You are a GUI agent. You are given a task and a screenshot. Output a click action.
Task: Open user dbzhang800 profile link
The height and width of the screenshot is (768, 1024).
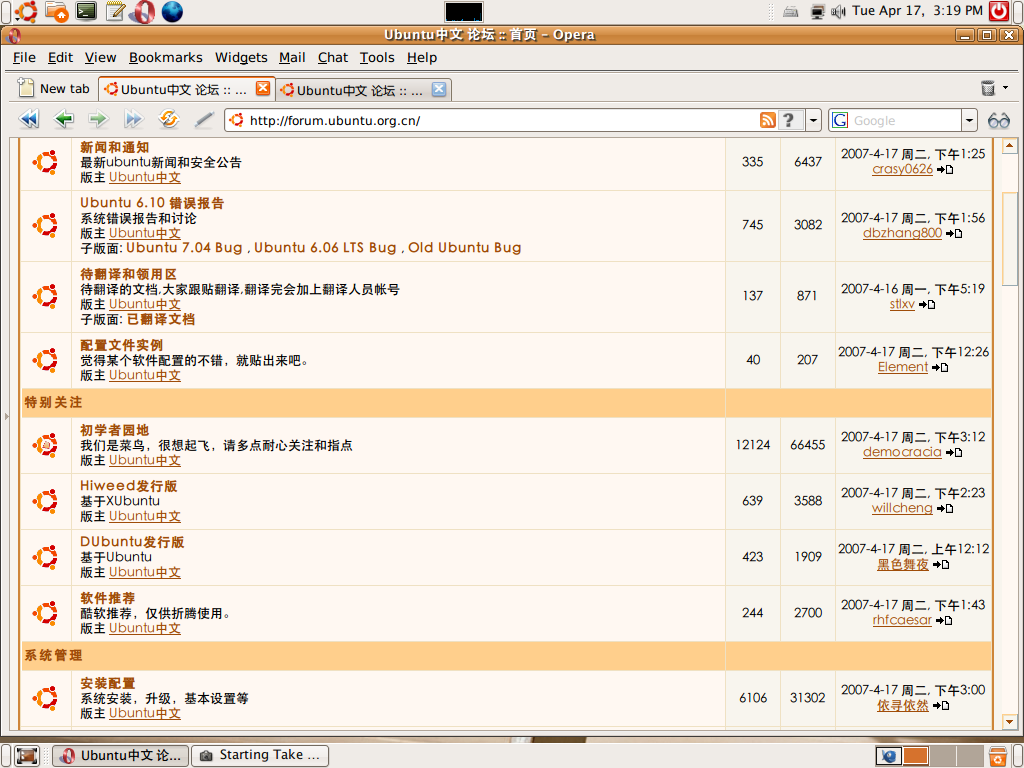[x=902, y=233]
